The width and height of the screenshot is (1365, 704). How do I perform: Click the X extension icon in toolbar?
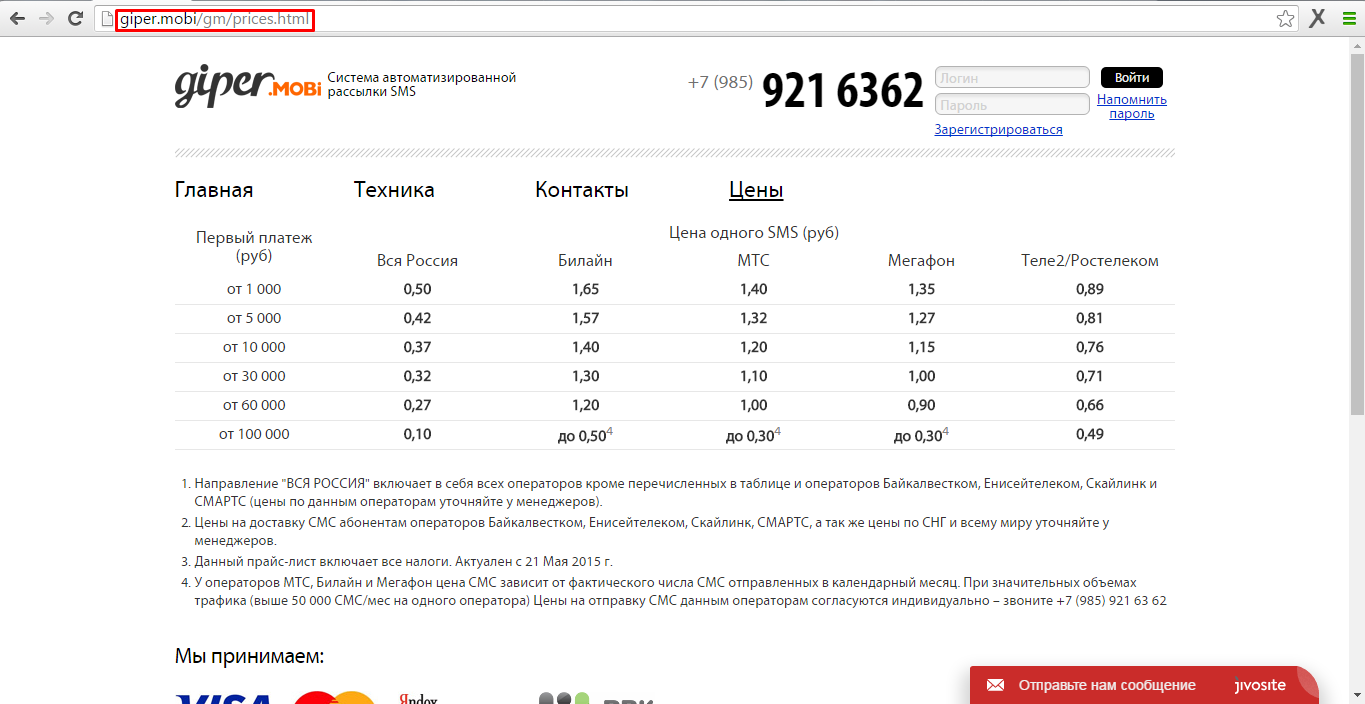1318,18
